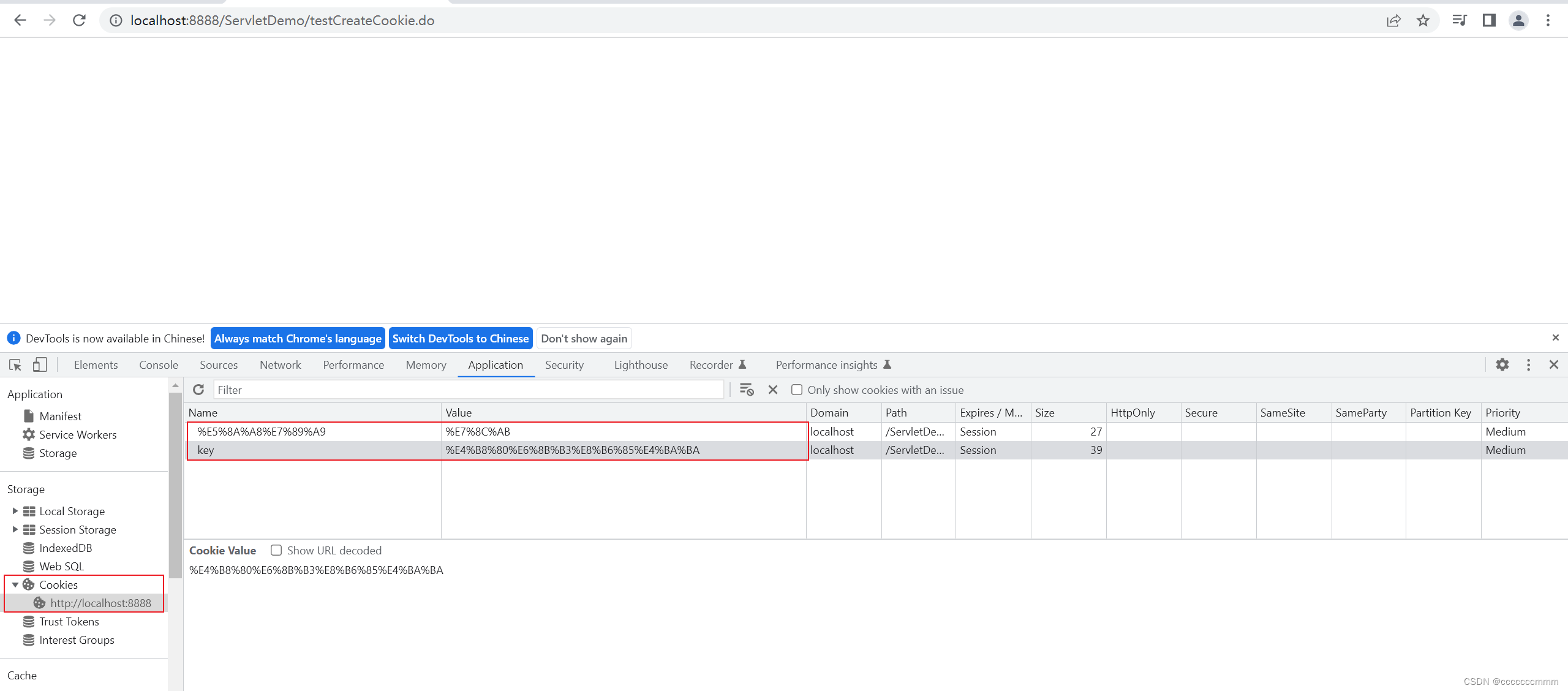The height and width of the screenshot is (691, 1568).
Task: Click Don't show again button
Action: (584, 338)
